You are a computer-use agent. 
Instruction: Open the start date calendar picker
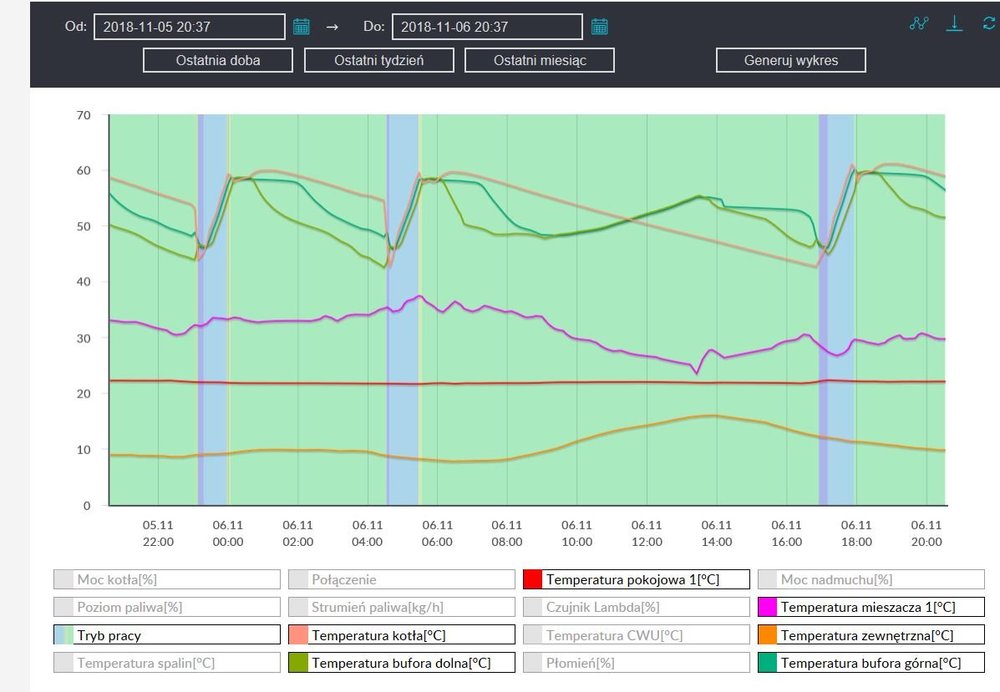coord(301,27)
